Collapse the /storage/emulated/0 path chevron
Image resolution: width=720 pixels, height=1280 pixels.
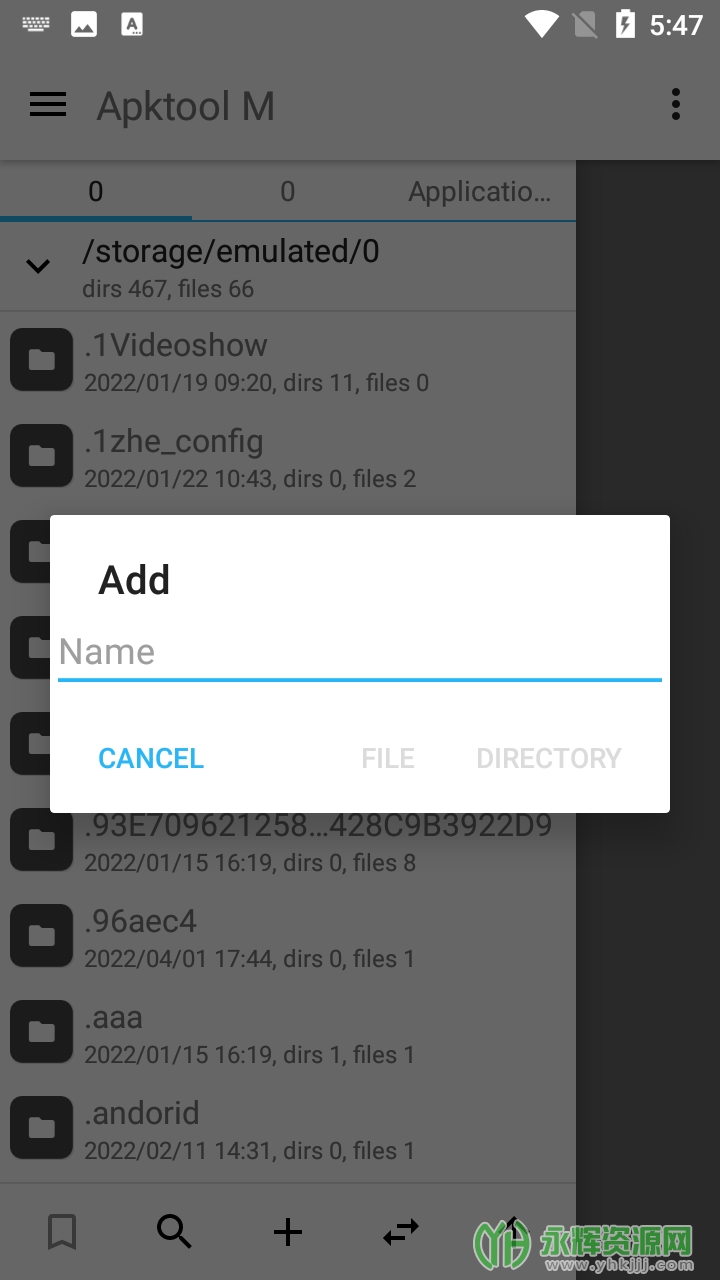(x=38, y=266)
